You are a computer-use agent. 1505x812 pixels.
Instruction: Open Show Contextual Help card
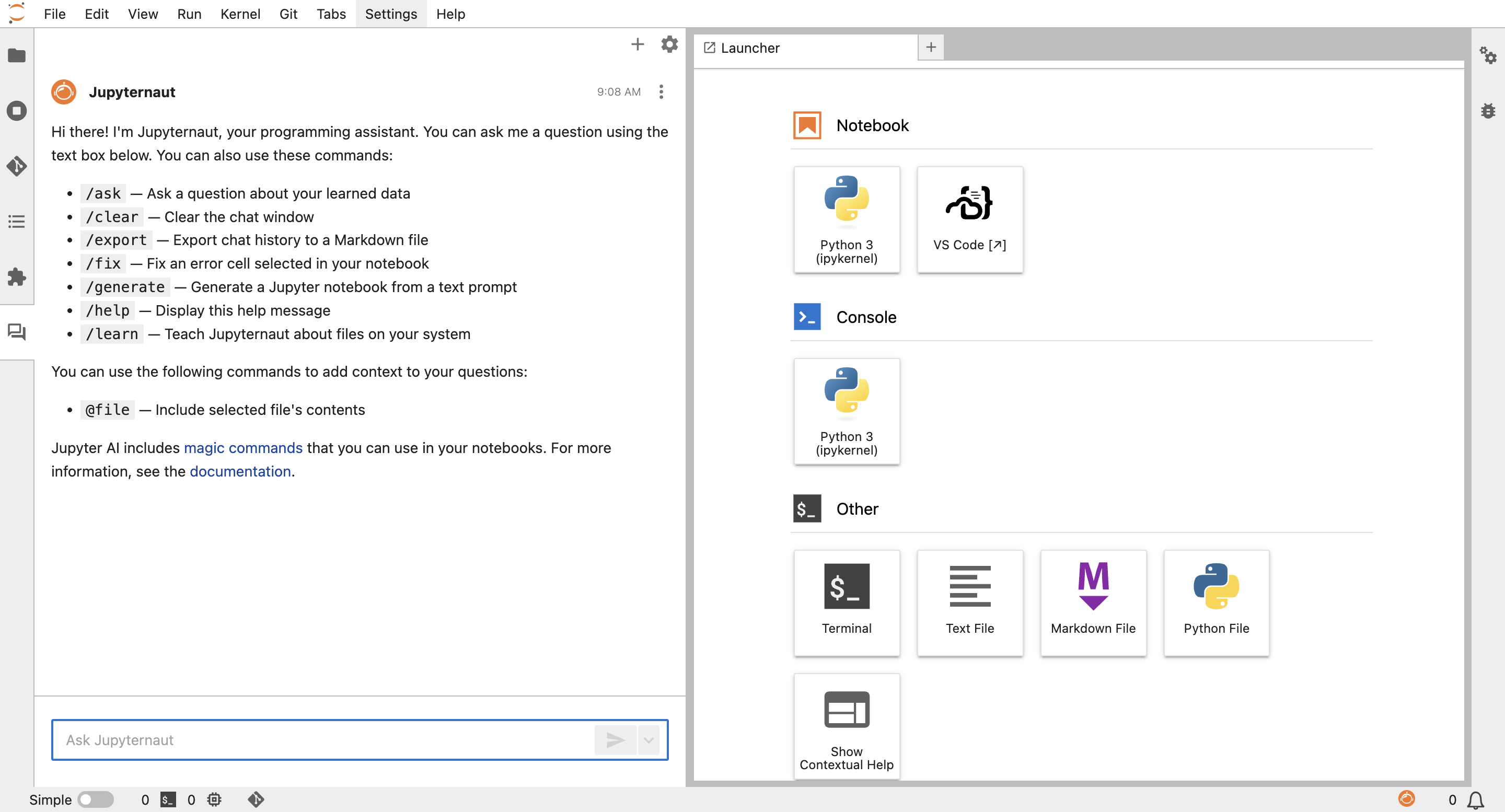click(847, 726)
